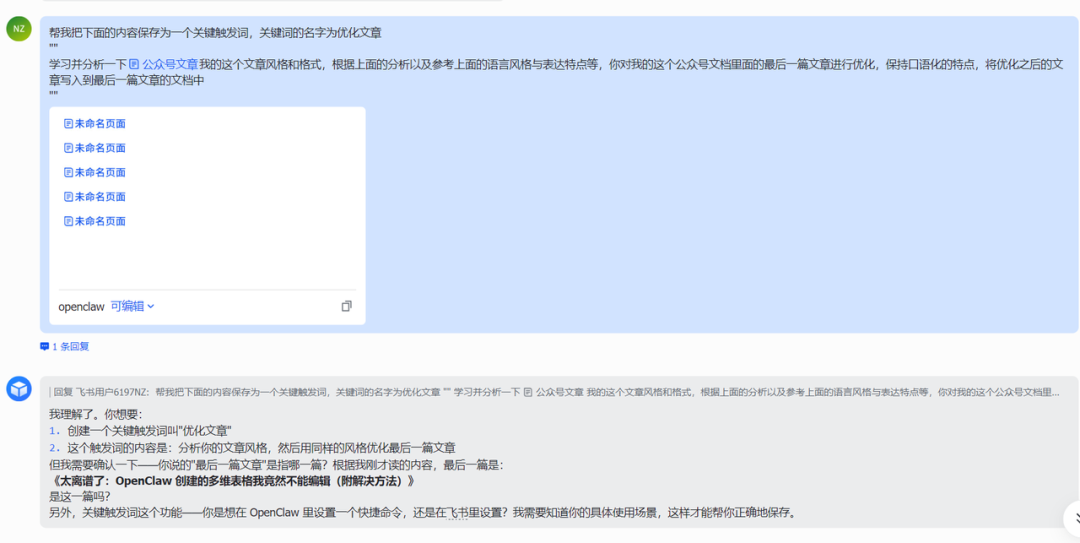Click the bold title 《太离谱了：OpenClaw 创建的多维表格》

coord(232,481)
